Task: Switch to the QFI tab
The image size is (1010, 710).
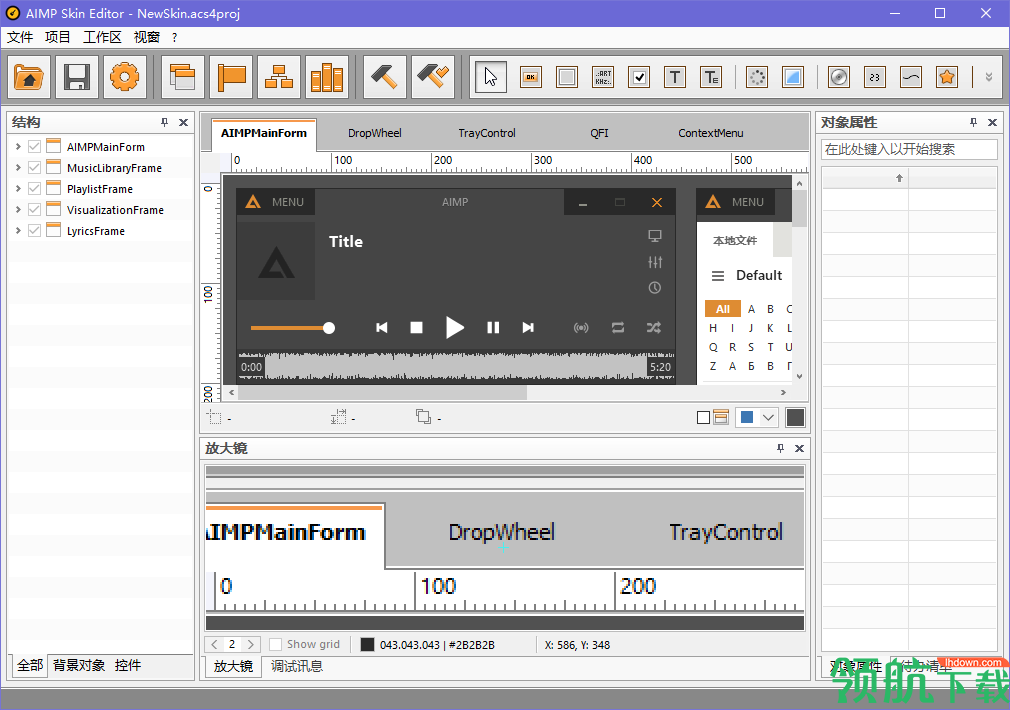Action: click(599, 133)
